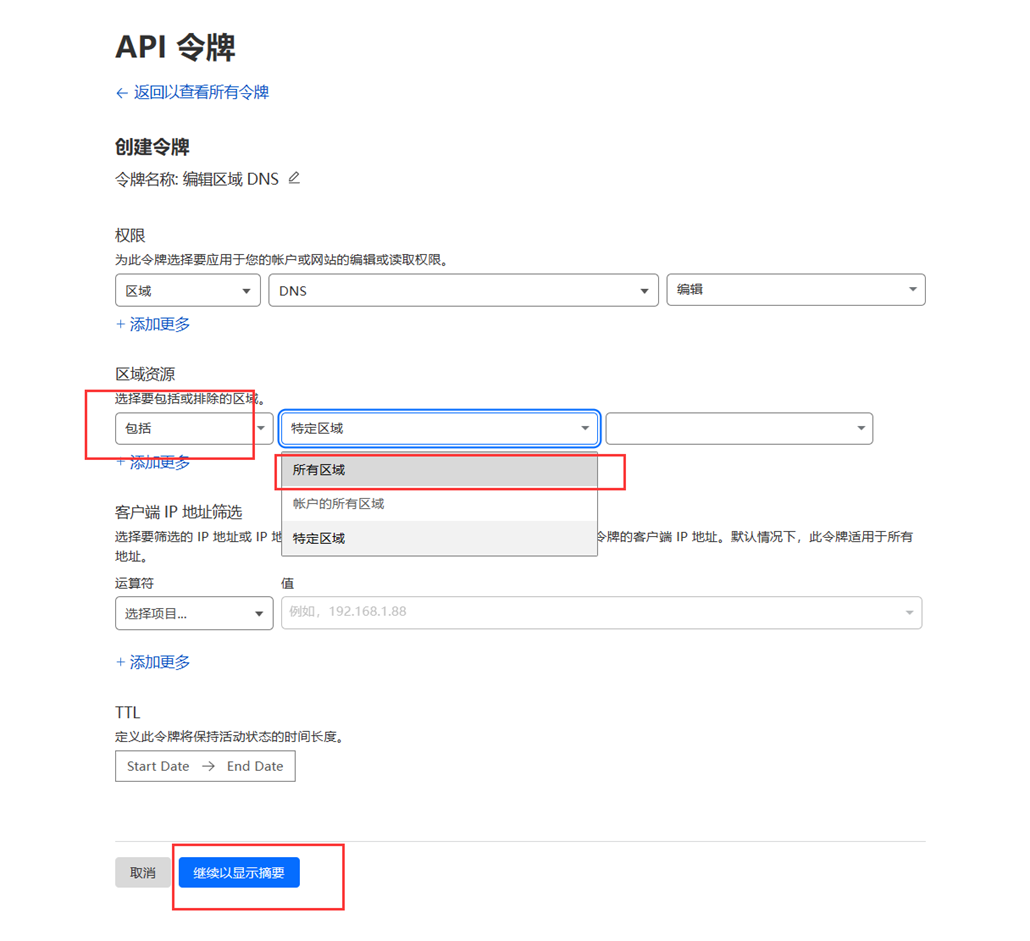Open the 编辑 access level dropdown
1030x941 pixels.
795,290
